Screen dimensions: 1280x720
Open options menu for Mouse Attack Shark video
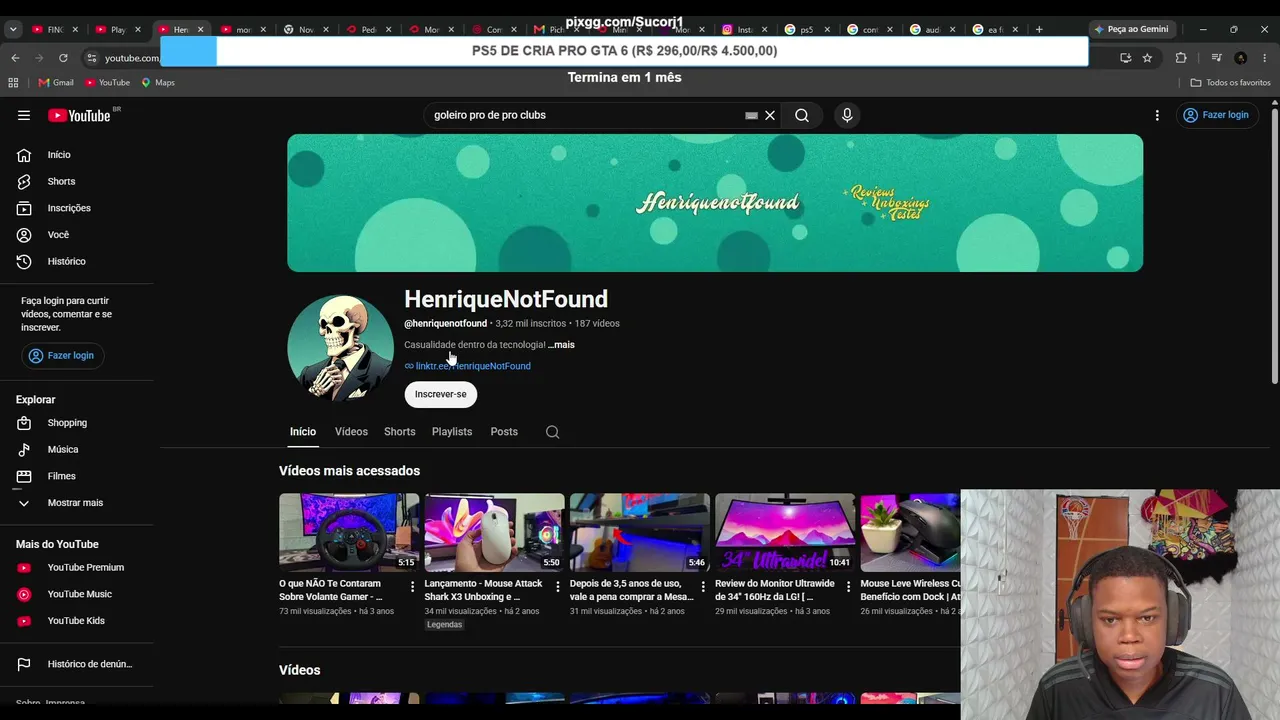(558, 587)
